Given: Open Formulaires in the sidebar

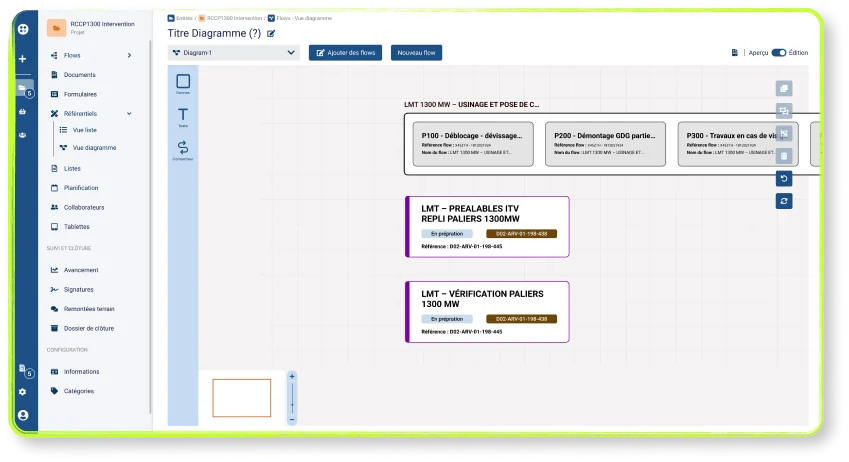Looking at the screenshot, I should coord(80,94).
